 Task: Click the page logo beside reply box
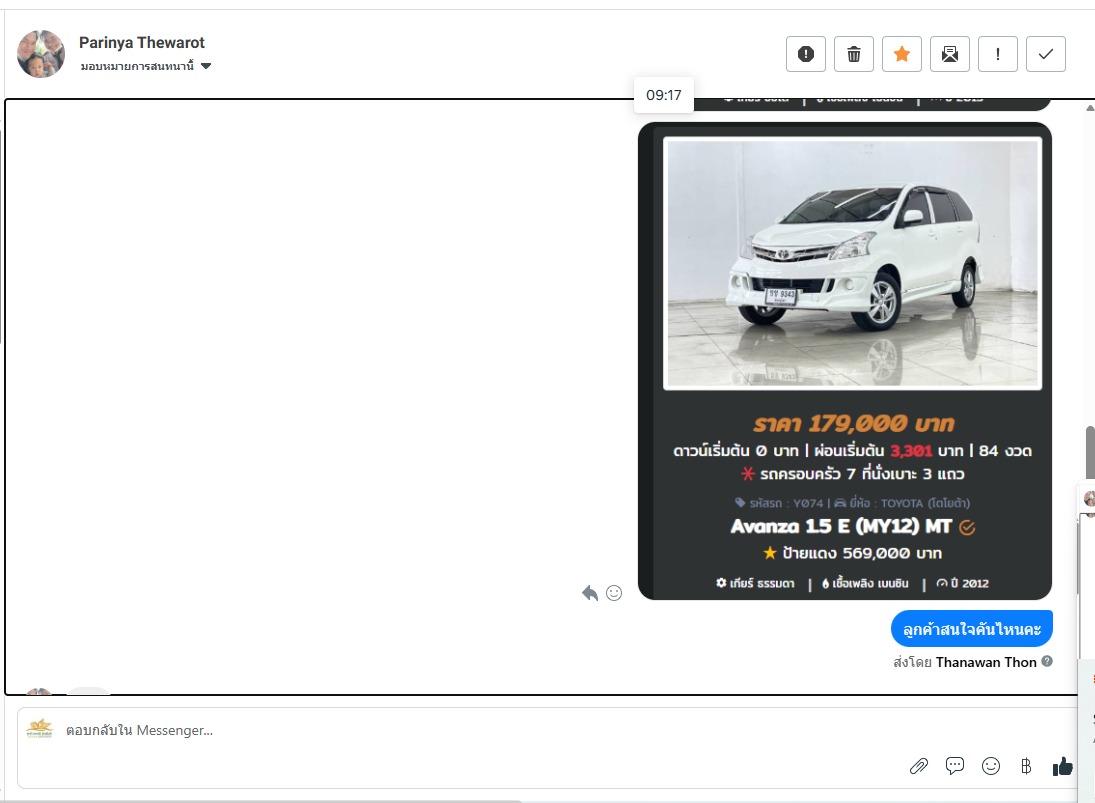[39, 729]
